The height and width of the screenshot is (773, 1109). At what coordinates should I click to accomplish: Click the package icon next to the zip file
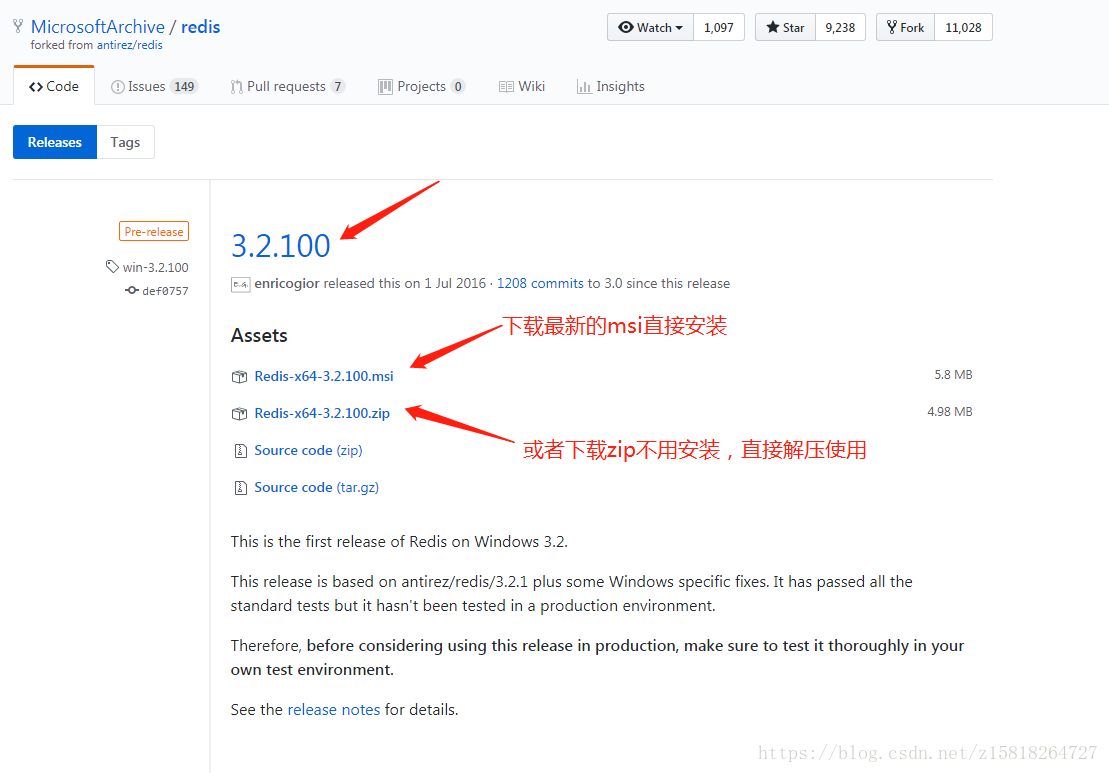click(x=240, y=414)
